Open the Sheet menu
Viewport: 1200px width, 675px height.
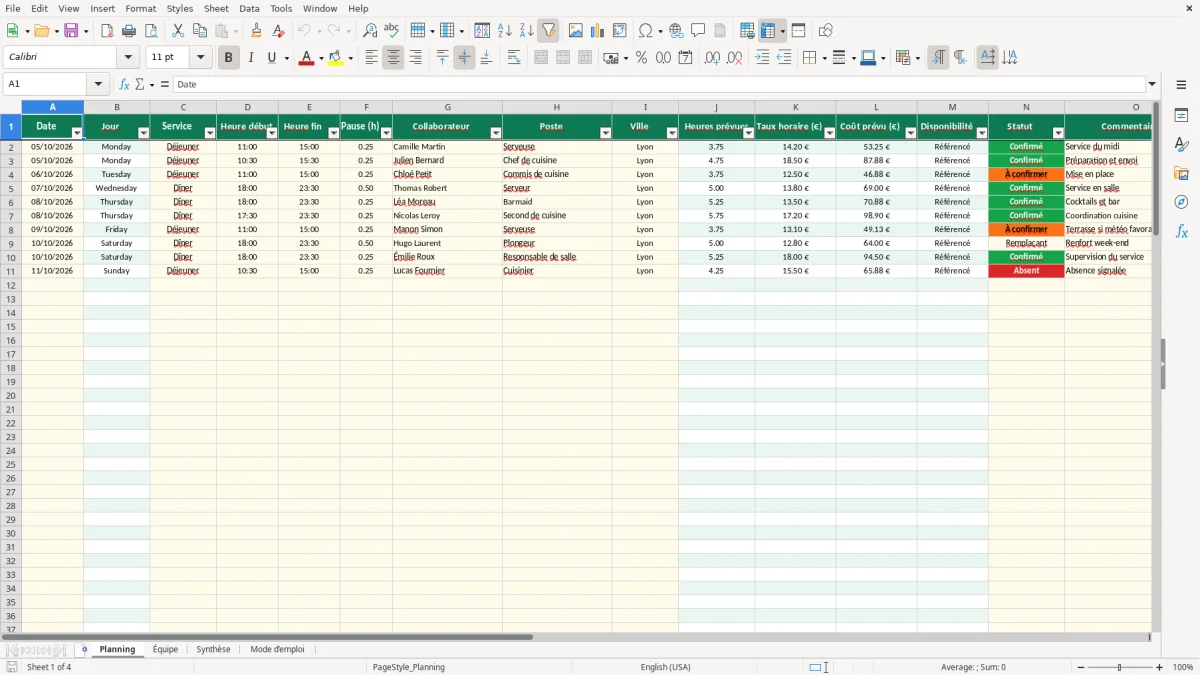click(x=216, y=8)
